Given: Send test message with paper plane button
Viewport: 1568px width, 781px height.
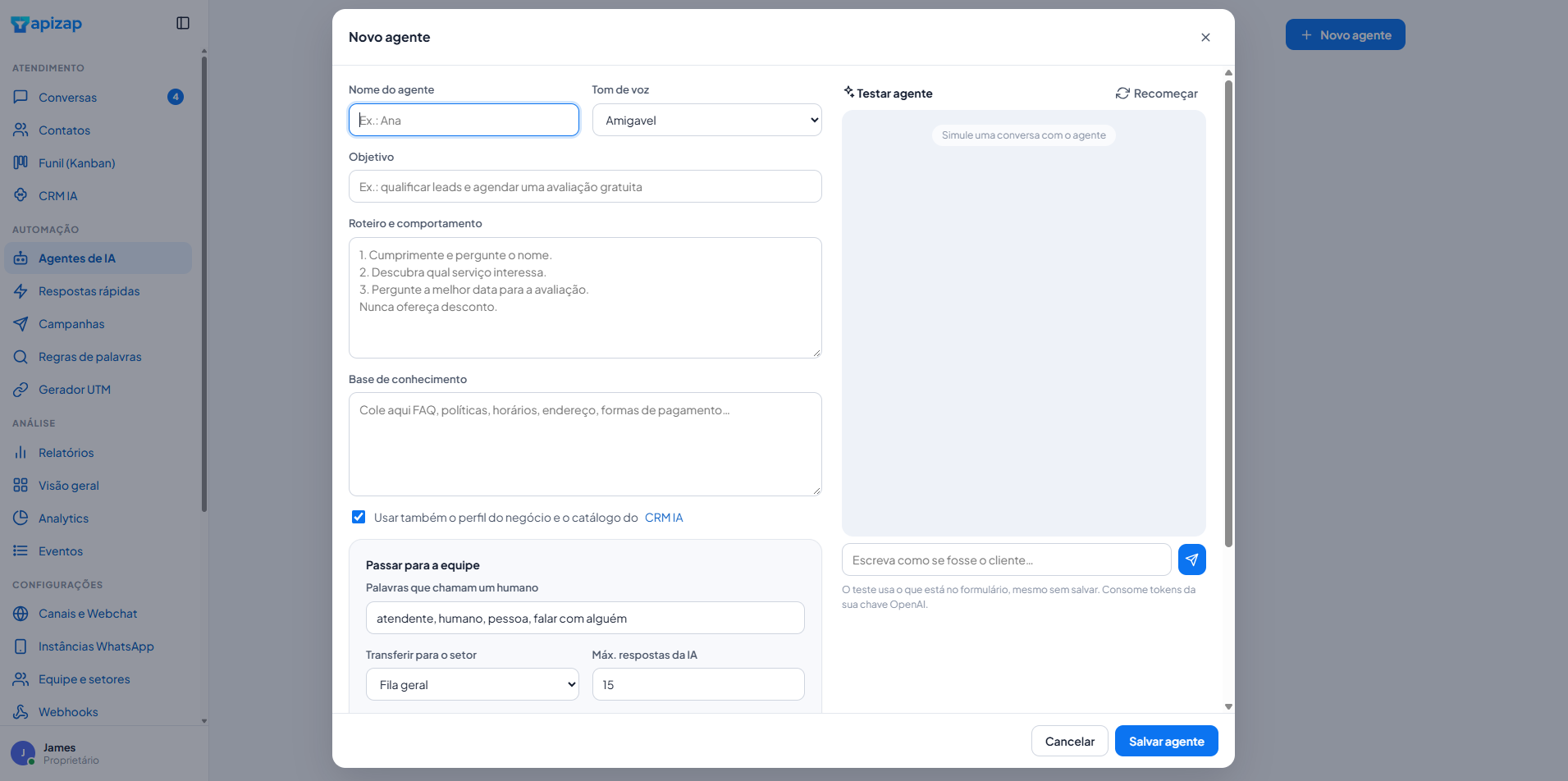Looking at the screenshot, I should click(1191, 559).
